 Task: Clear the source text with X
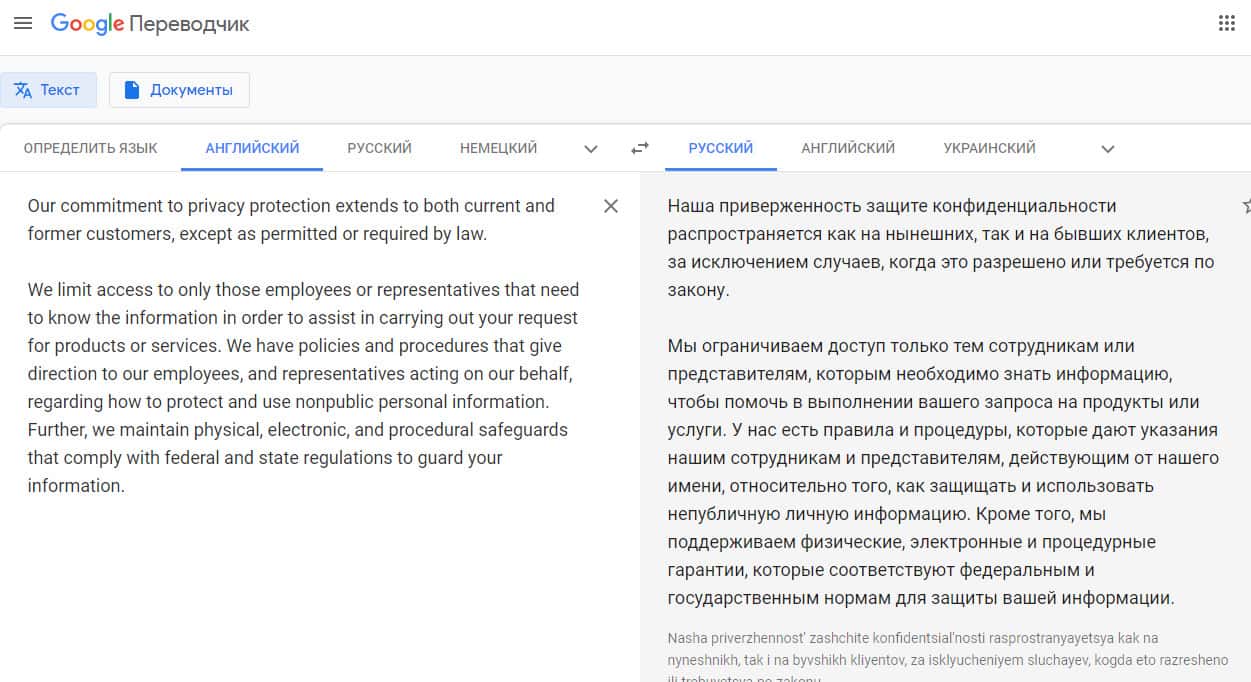[611, 206]
